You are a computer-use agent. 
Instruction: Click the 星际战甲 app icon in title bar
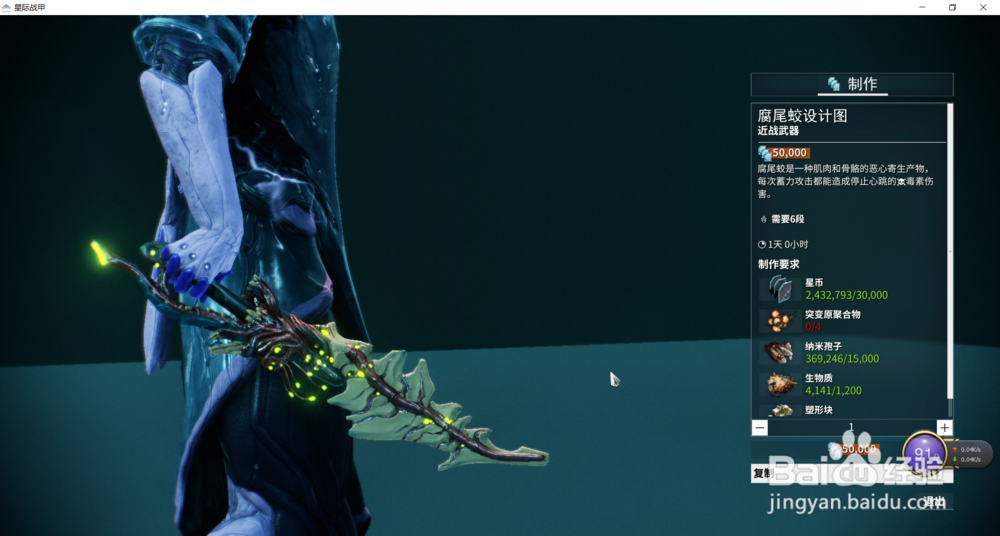click(x=6, y=7)
